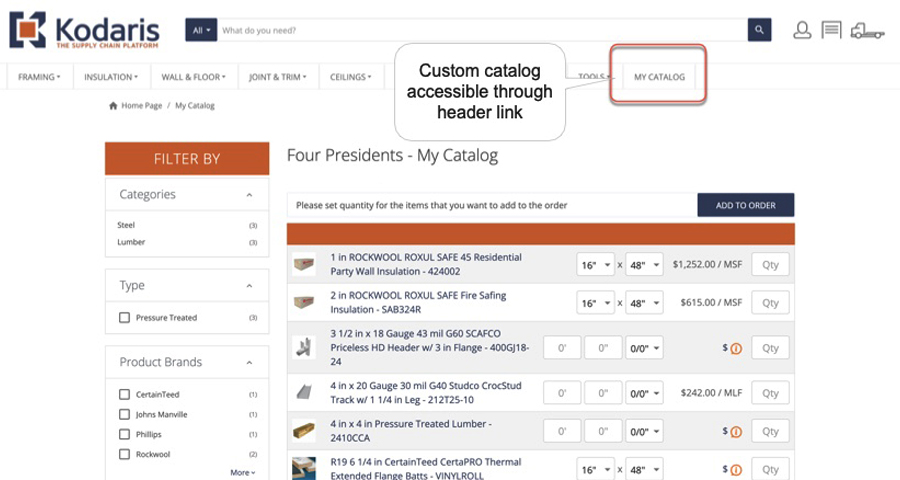Image resolution: width=900 pixels, height=480 pixels.
Task: Click price info icon for Pressure Treated Lumber row
Action: 736,432
